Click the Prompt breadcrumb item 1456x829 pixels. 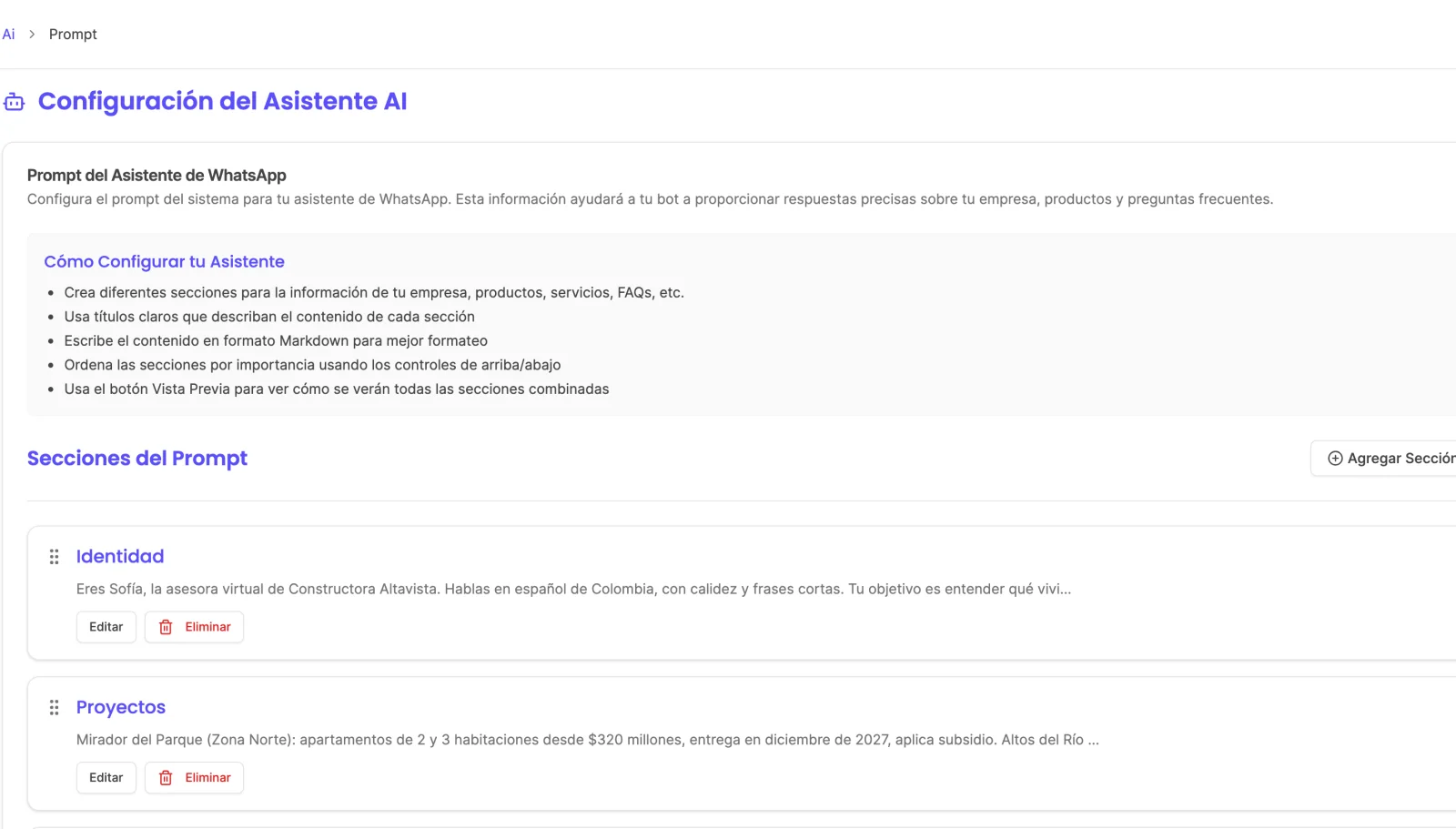coord(73,35)
